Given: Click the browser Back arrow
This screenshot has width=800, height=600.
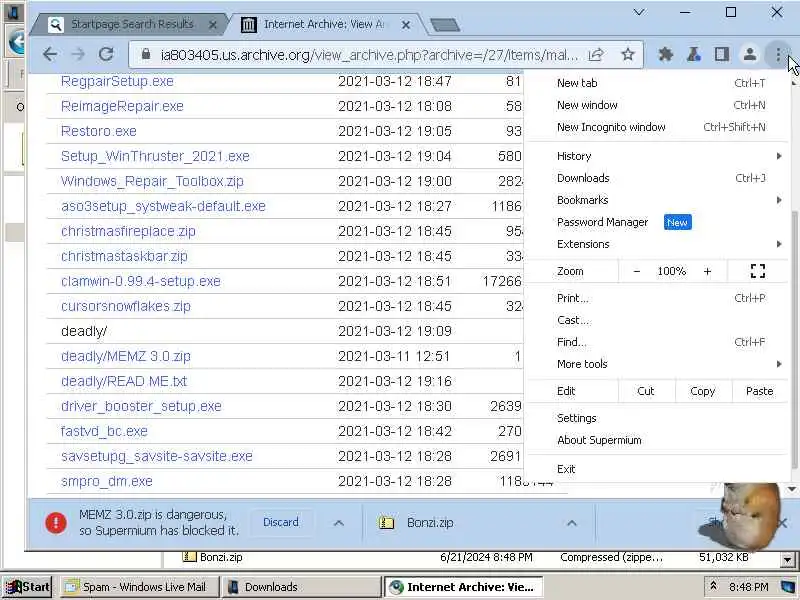Looking at the screenshot, I should click(50, 54).
